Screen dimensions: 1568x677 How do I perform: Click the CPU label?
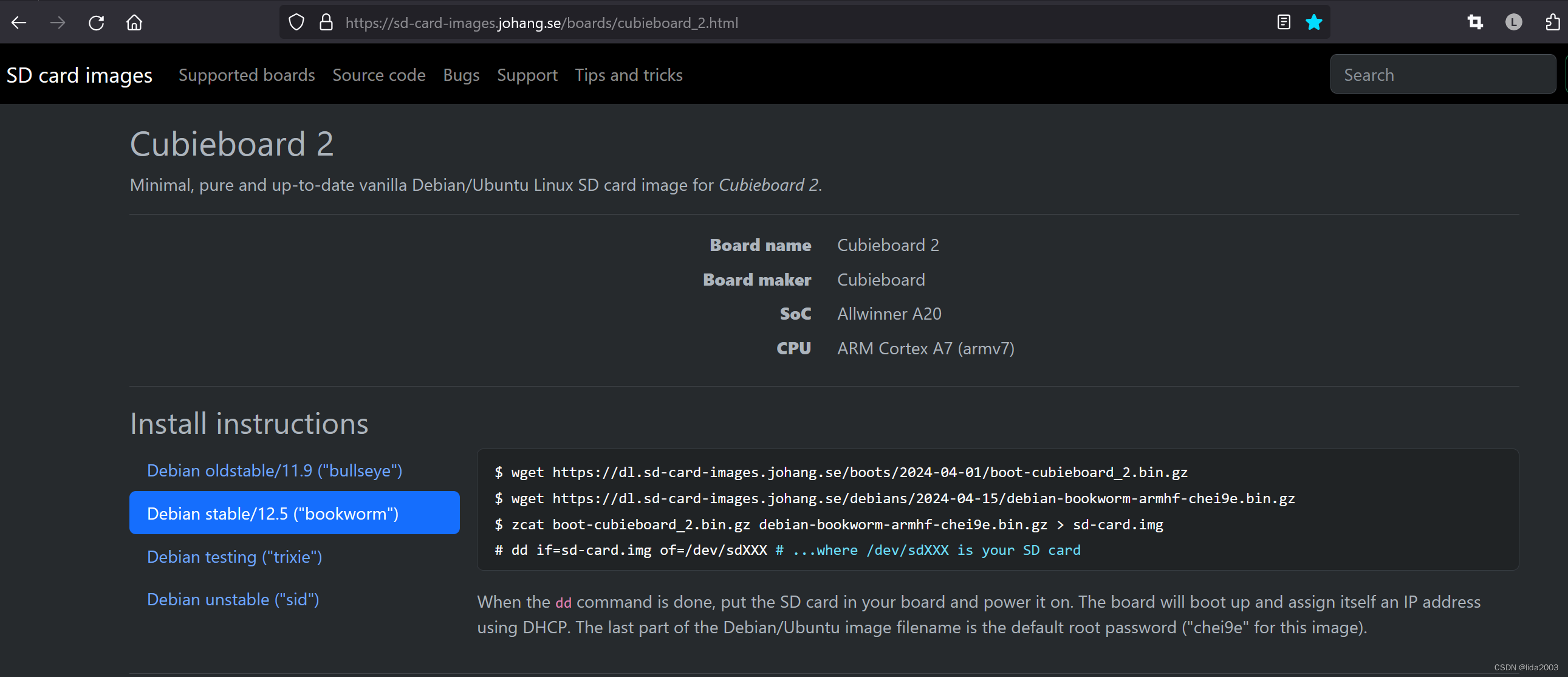point(793,348)
